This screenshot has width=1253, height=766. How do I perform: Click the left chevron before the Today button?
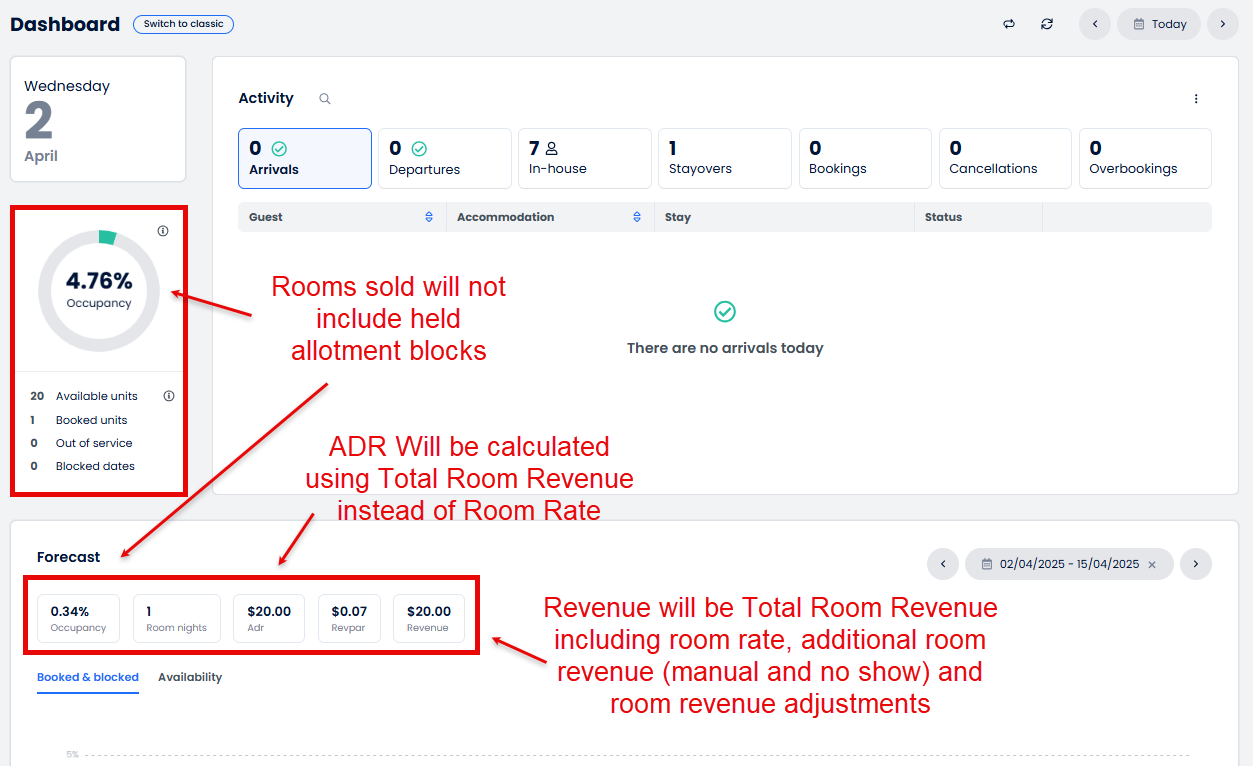(1094, 23)
